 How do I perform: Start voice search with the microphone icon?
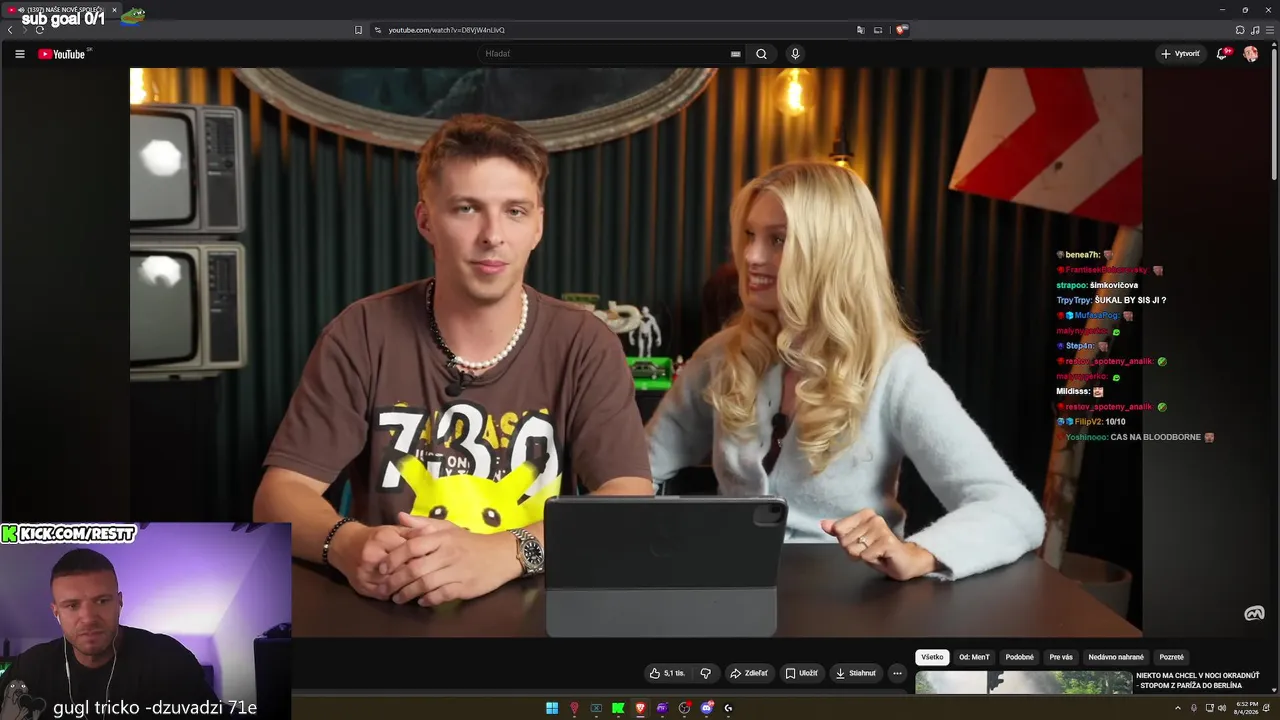click(x=795, y=54)
